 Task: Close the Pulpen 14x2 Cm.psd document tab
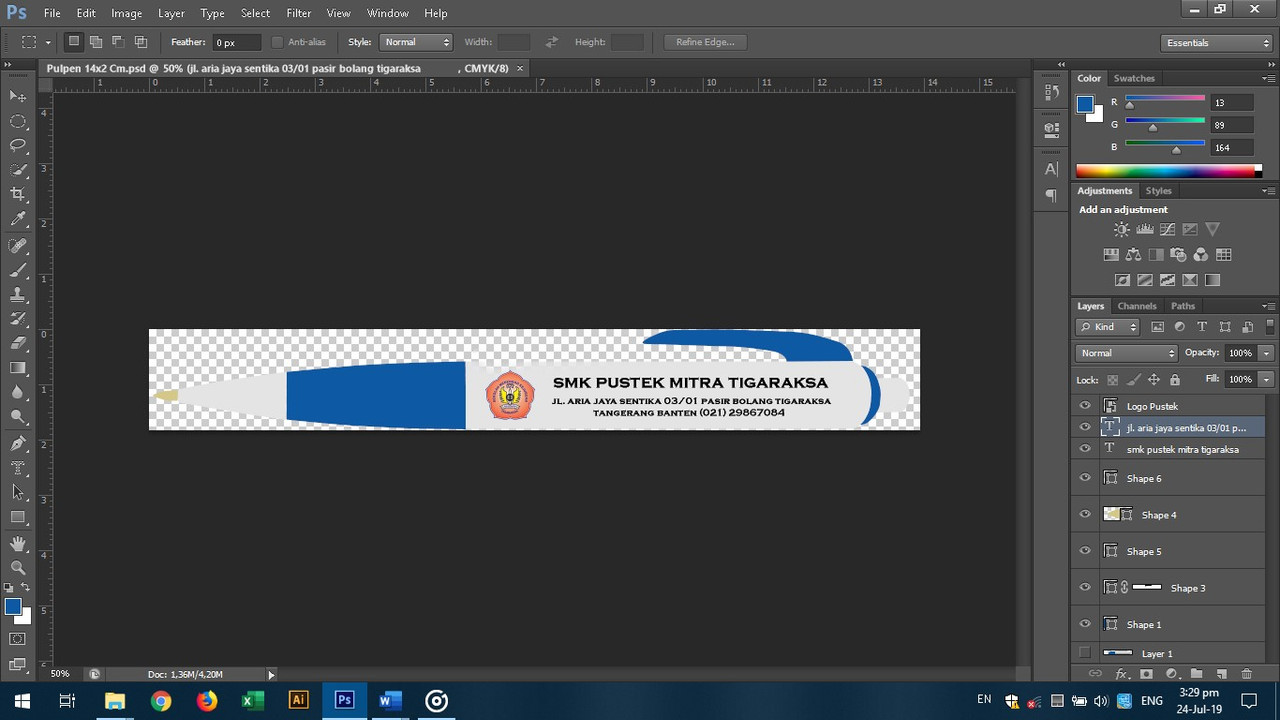520,68
